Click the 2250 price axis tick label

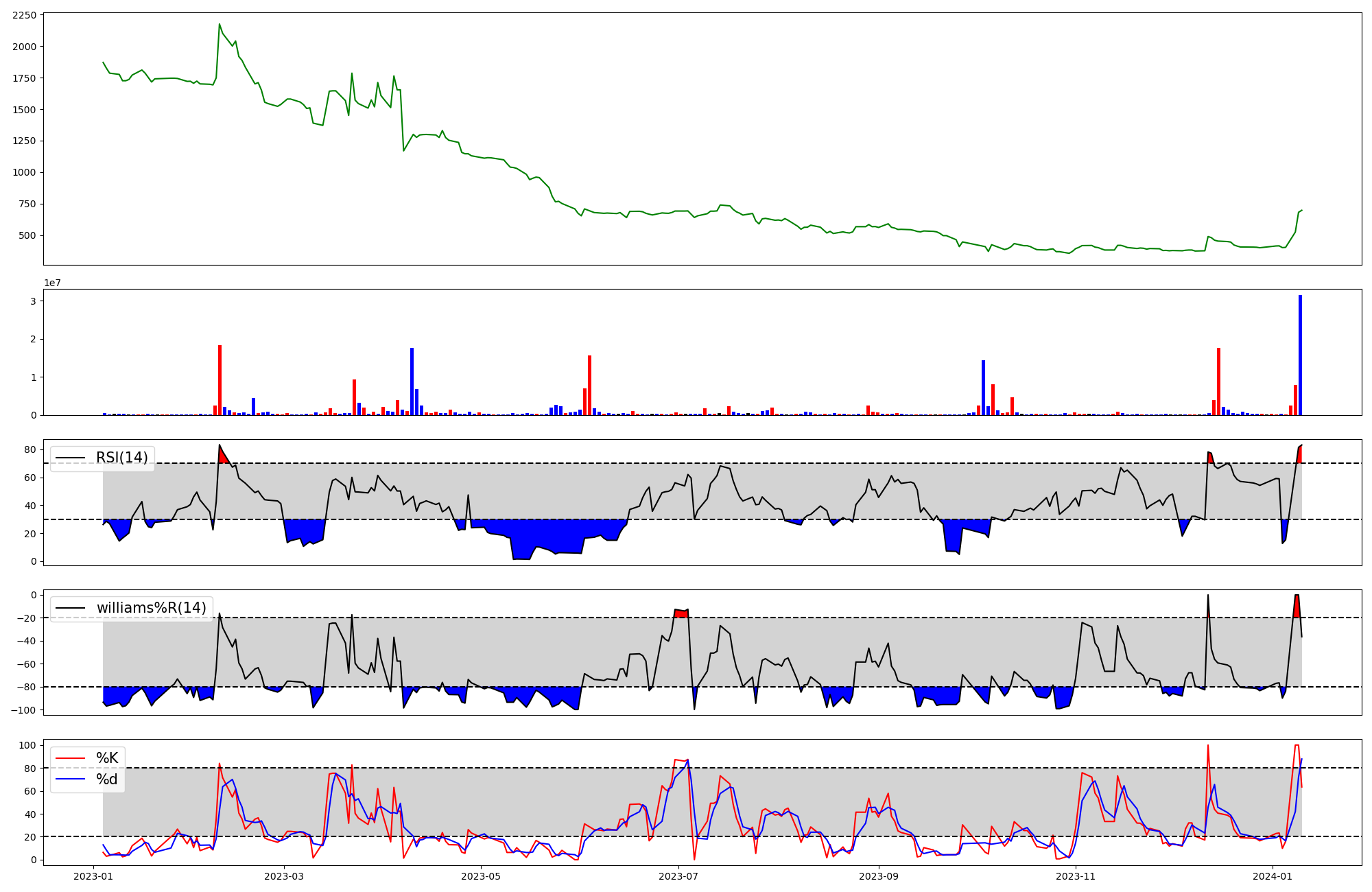click(x=25, y=16)
